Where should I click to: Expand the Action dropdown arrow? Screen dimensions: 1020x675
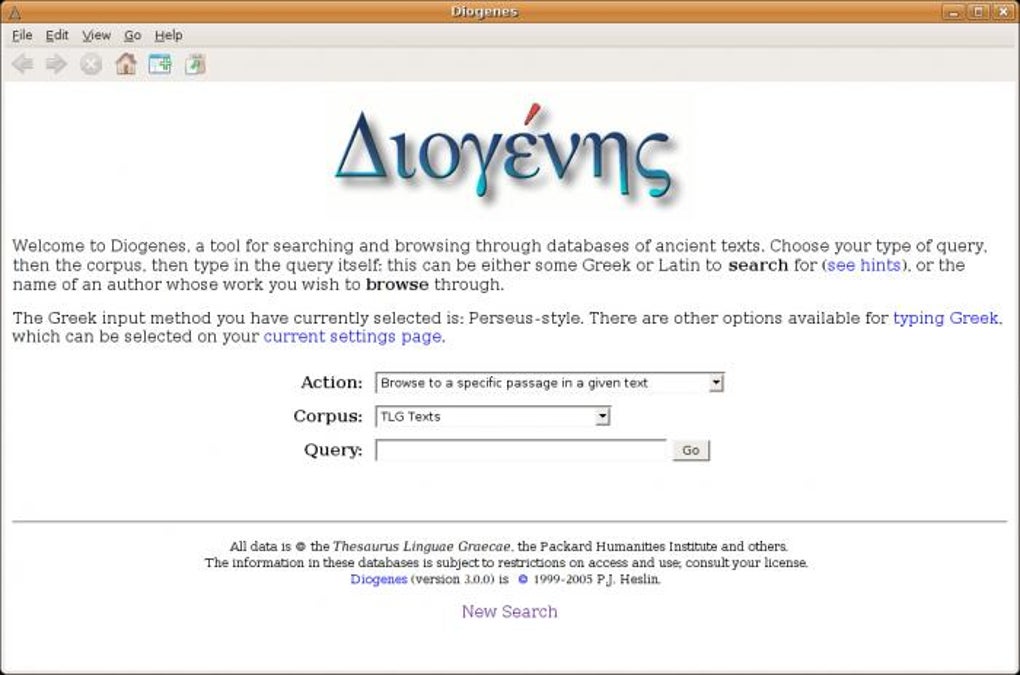click(x=716, y=382)
